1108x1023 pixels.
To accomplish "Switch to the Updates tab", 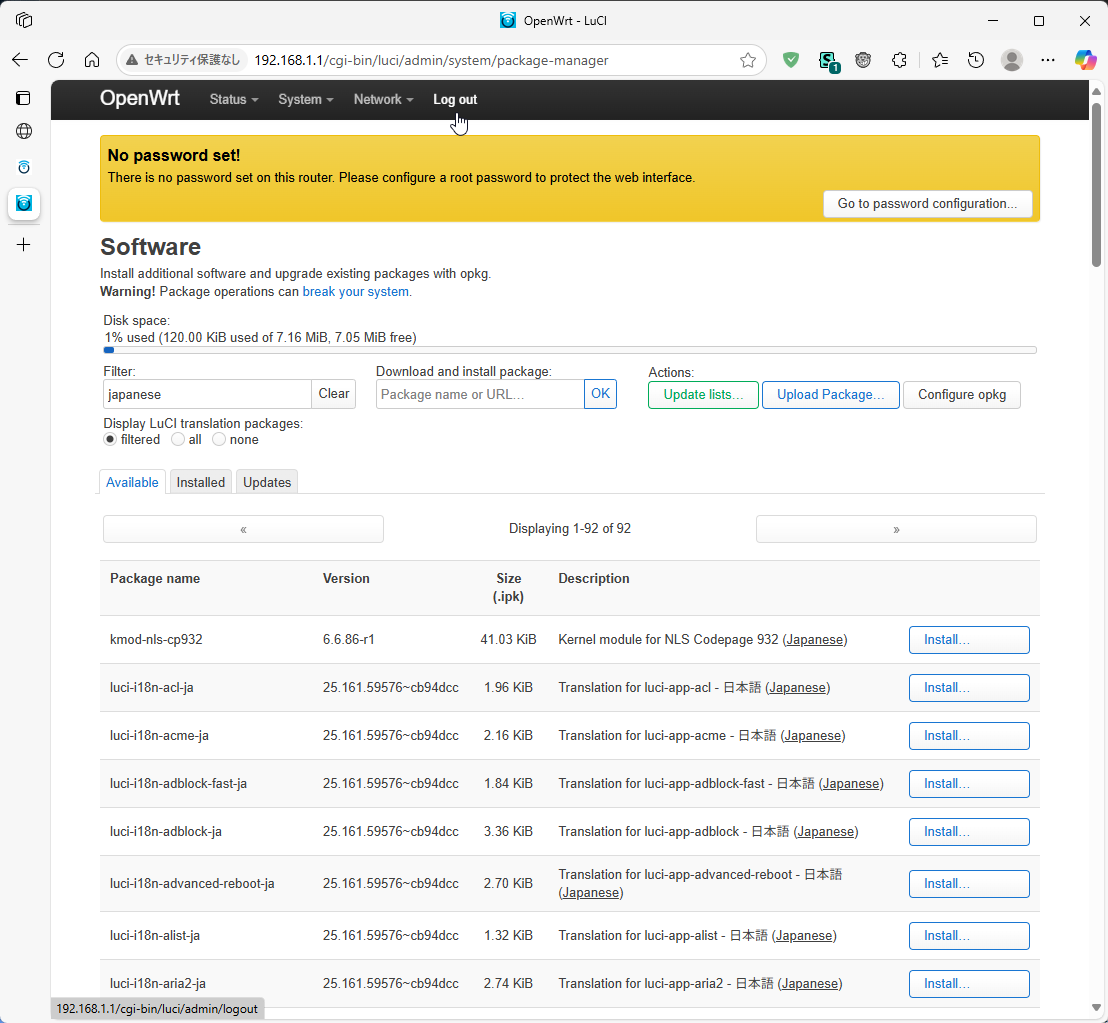I will tap(267, 482).
